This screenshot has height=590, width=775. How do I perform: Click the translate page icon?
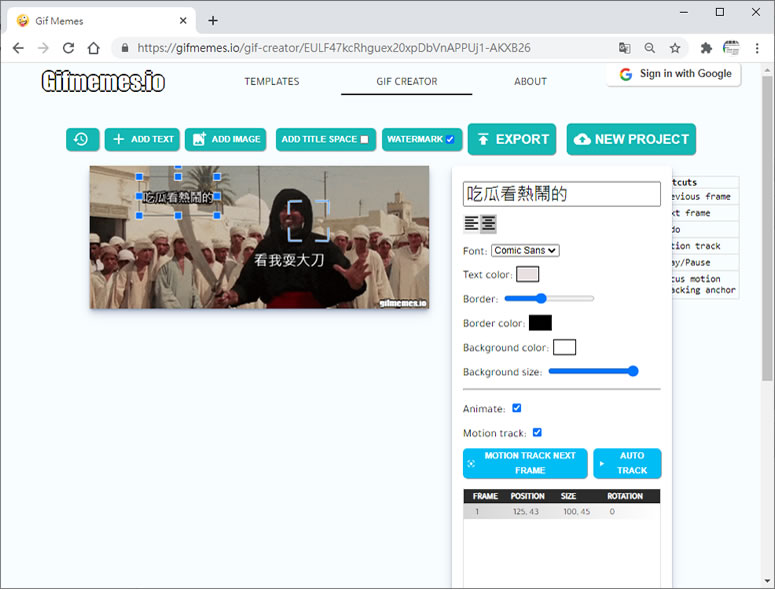pos(624,48)
